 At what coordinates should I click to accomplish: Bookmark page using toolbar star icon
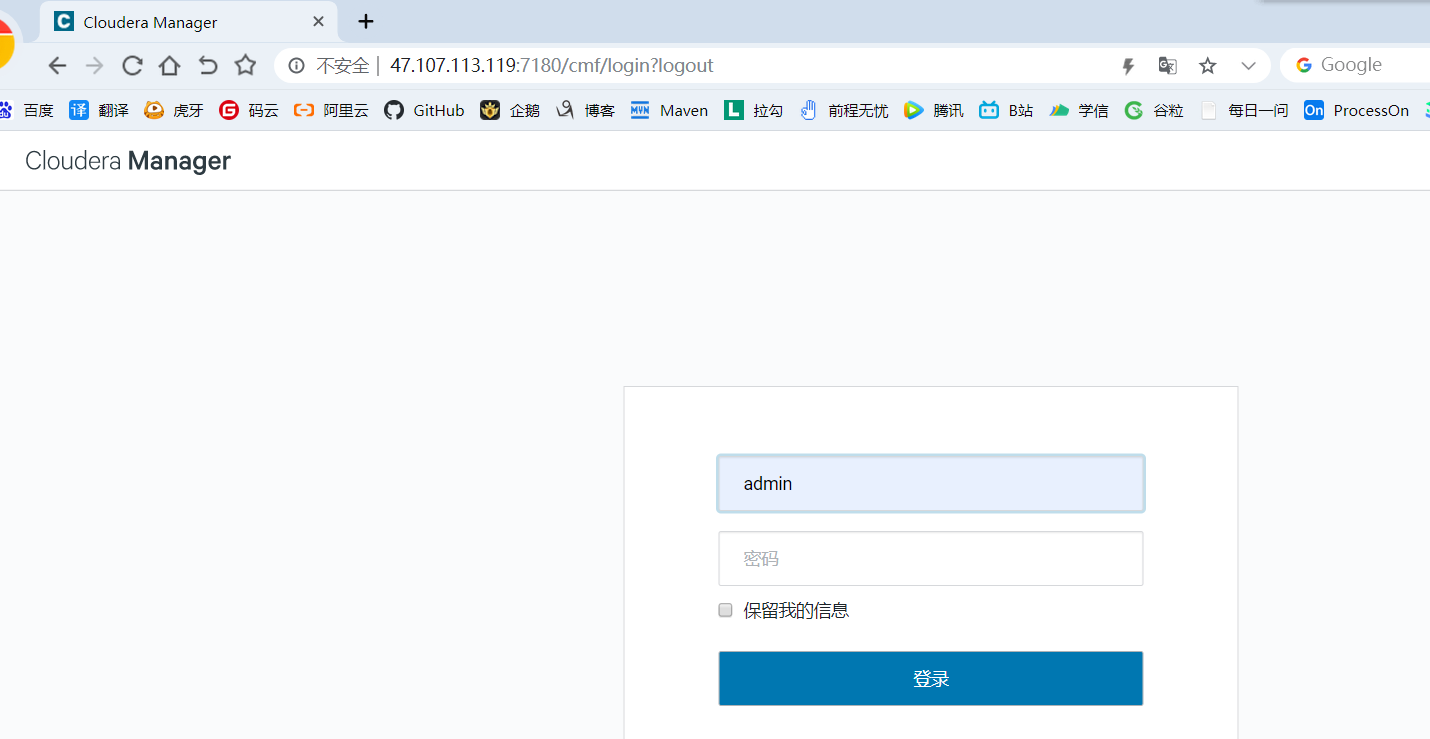tap(245, 66)
